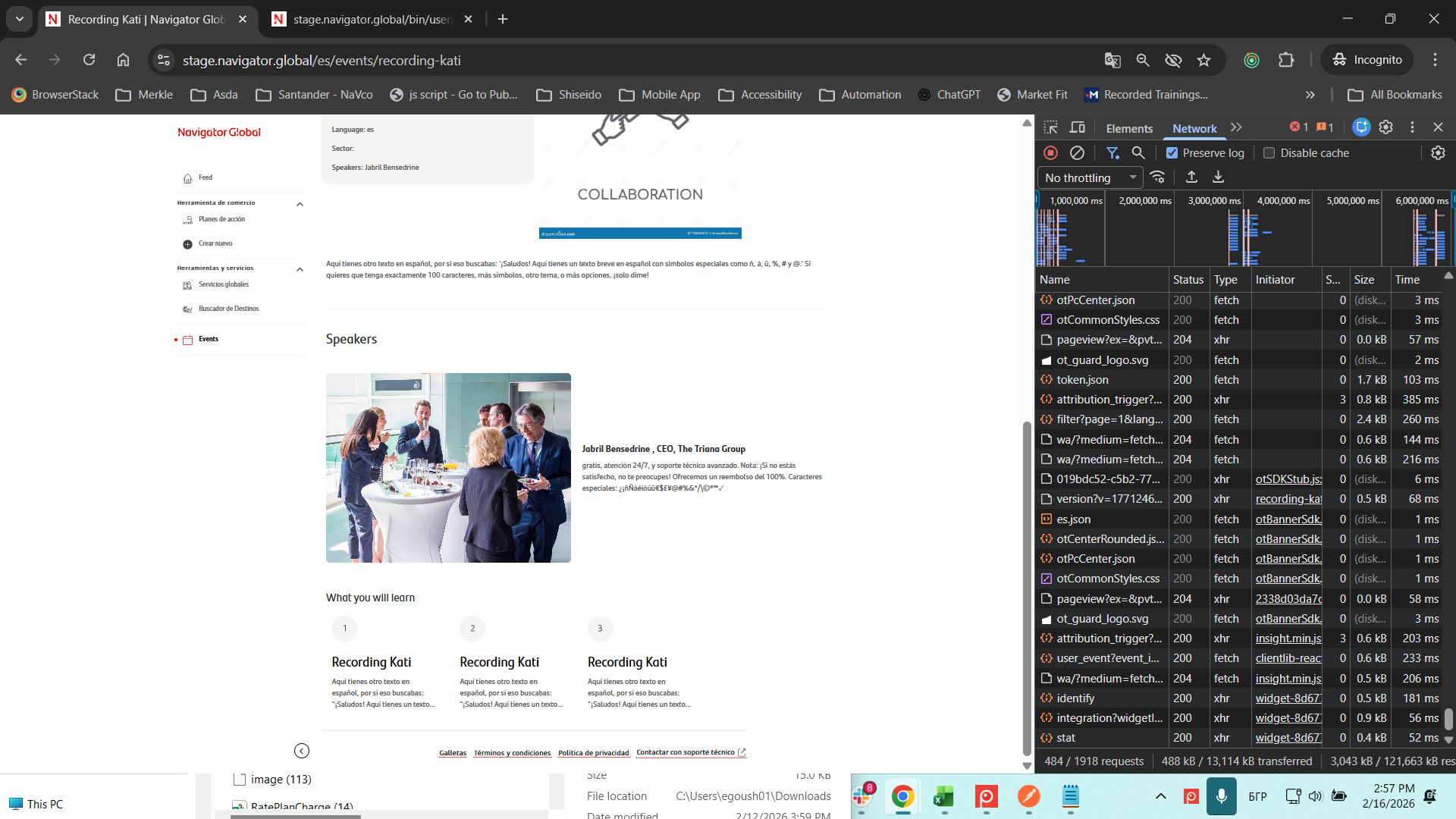
Task: Clear the network log
Action: pyautogui.click(x=1077, y=153)
